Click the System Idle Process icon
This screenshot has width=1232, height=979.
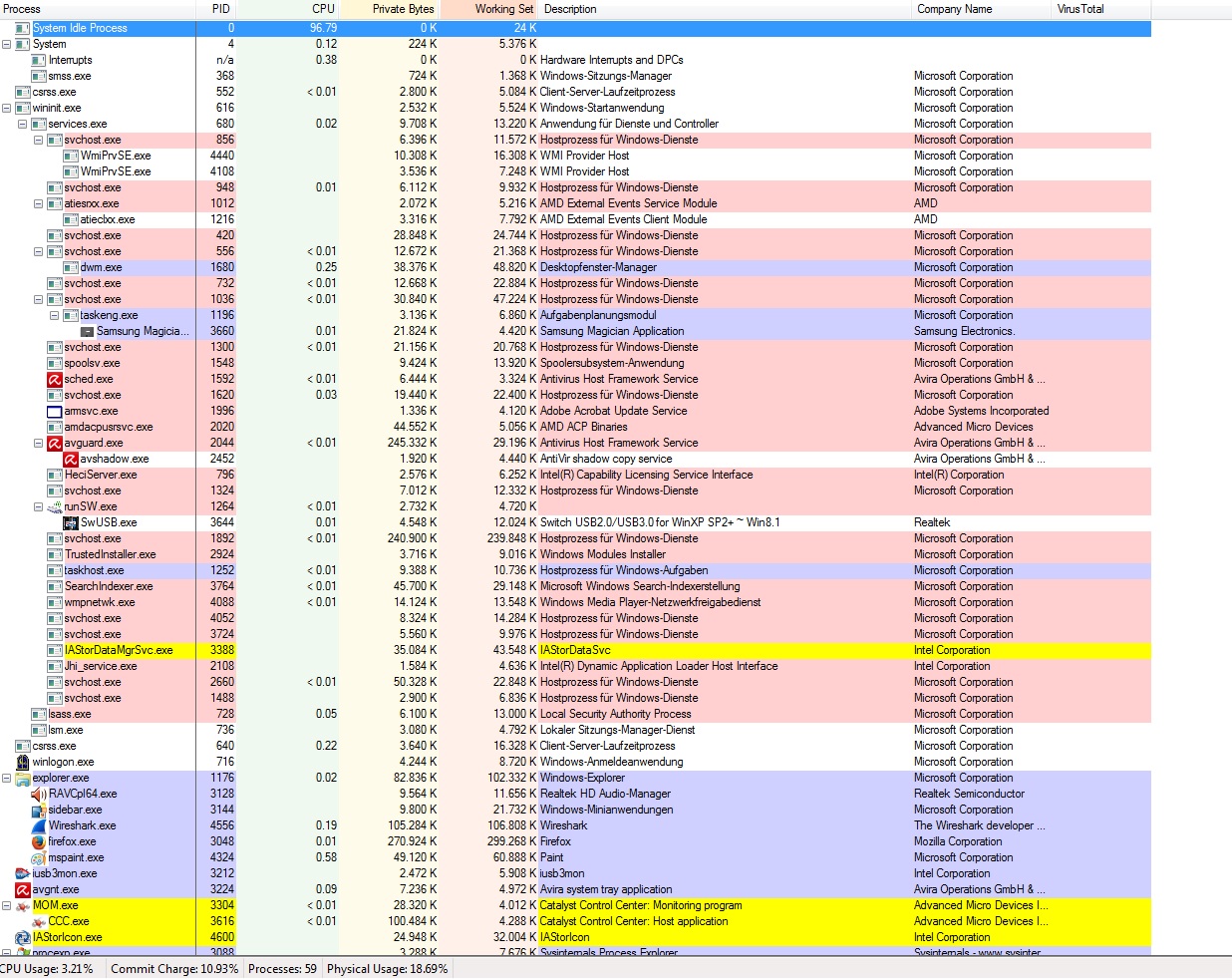(x=23, y=28)
